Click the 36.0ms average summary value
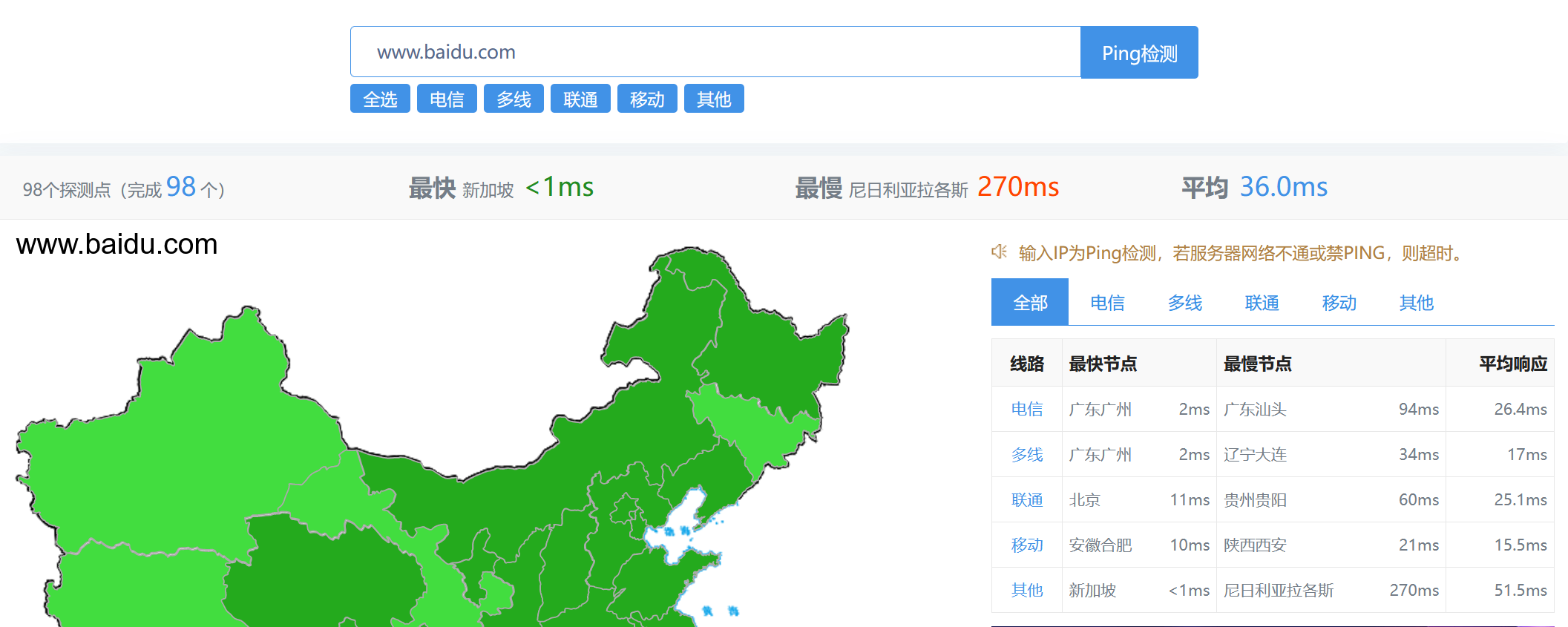The image size is (1568, 627). click(1284, 187)
